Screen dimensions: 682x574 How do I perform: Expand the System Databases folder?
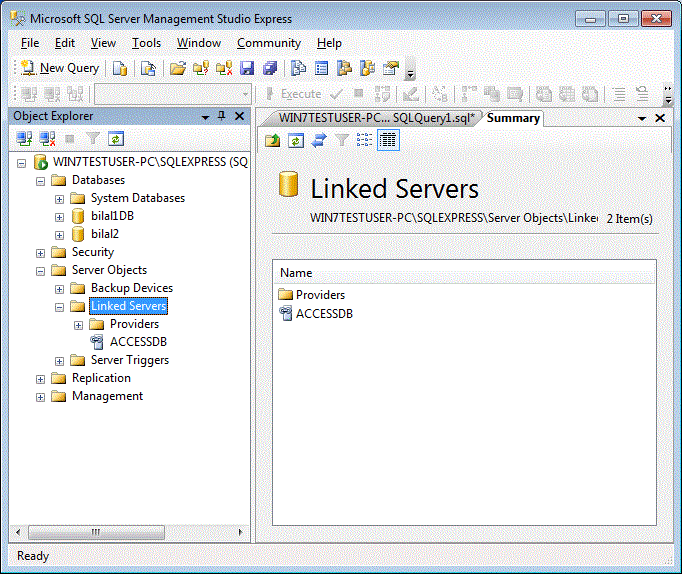[x=60, y=200]
